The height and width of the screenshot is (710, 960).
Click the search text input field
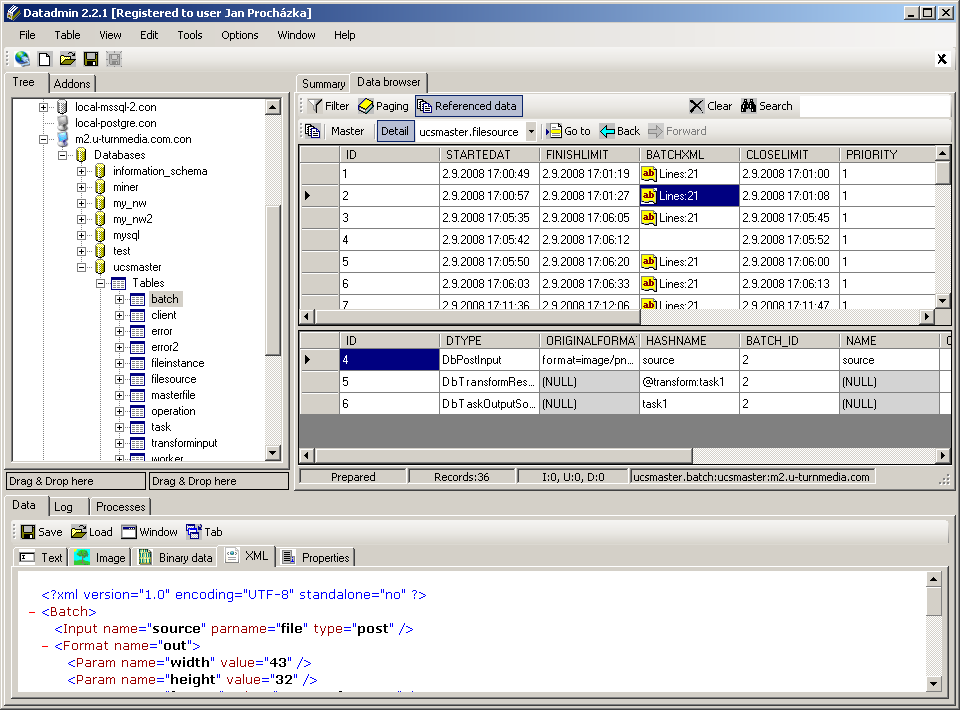[873, 106]
